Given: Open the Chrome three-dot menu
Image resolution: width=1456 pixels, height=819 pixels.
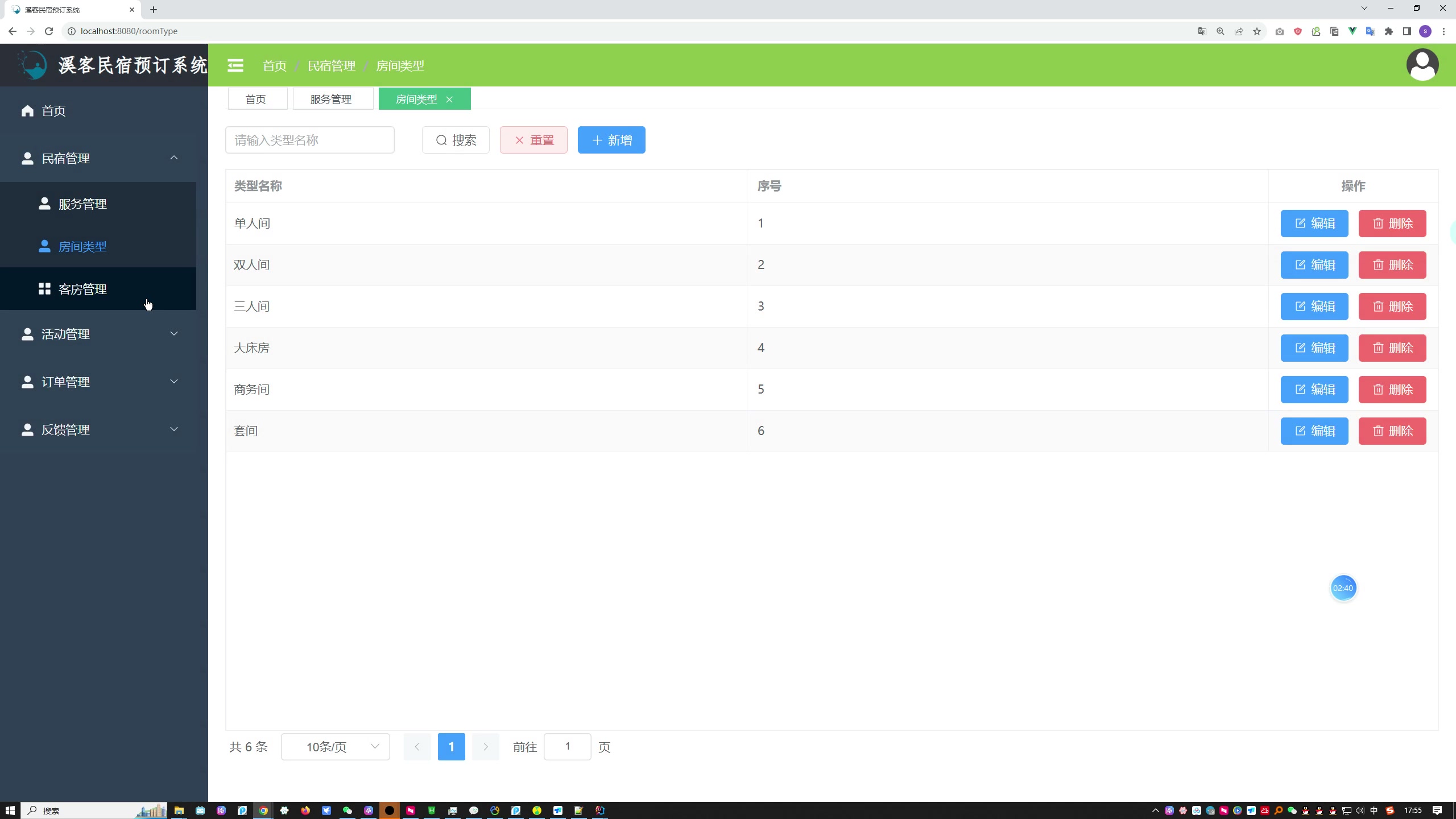Looking at the screenshot, I should 1443,31.
